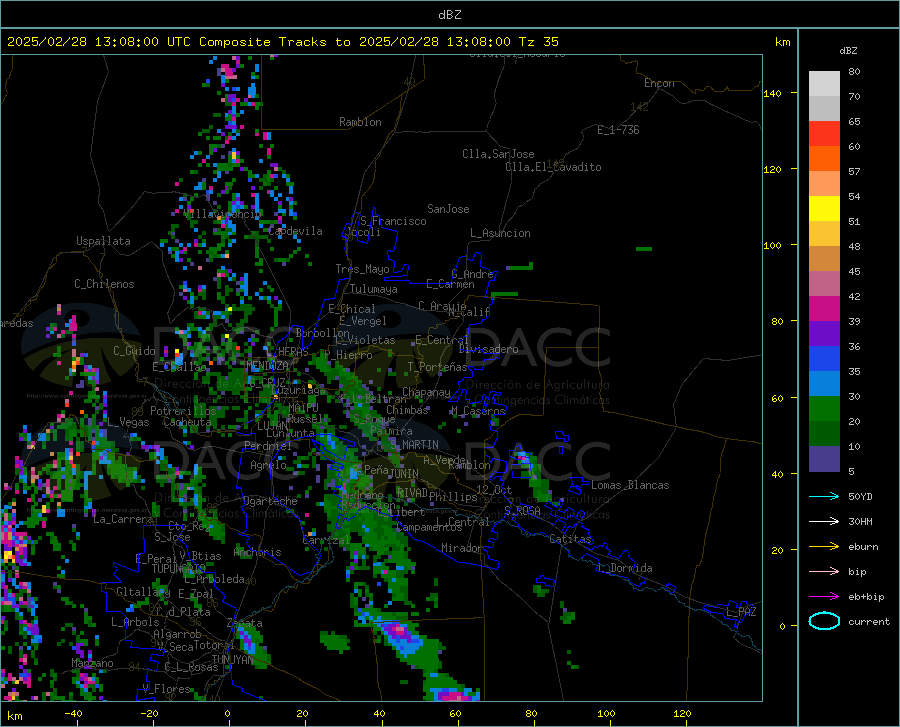The height and width of the screenshot is (727, 900).
Task: Click the 'Tulumaya' map label
Action: (x=374, y=289)
